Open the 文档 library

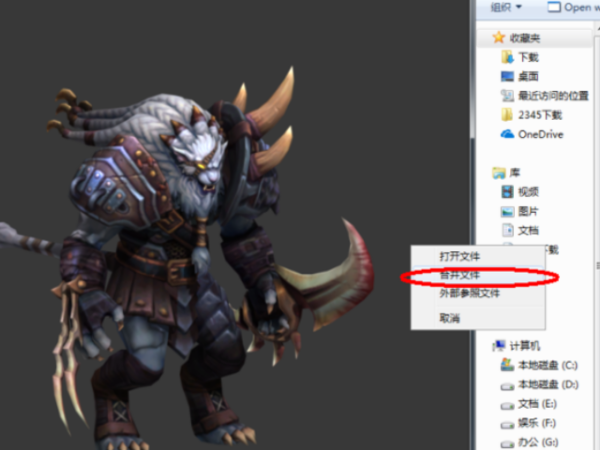click(x=528, y=230)
